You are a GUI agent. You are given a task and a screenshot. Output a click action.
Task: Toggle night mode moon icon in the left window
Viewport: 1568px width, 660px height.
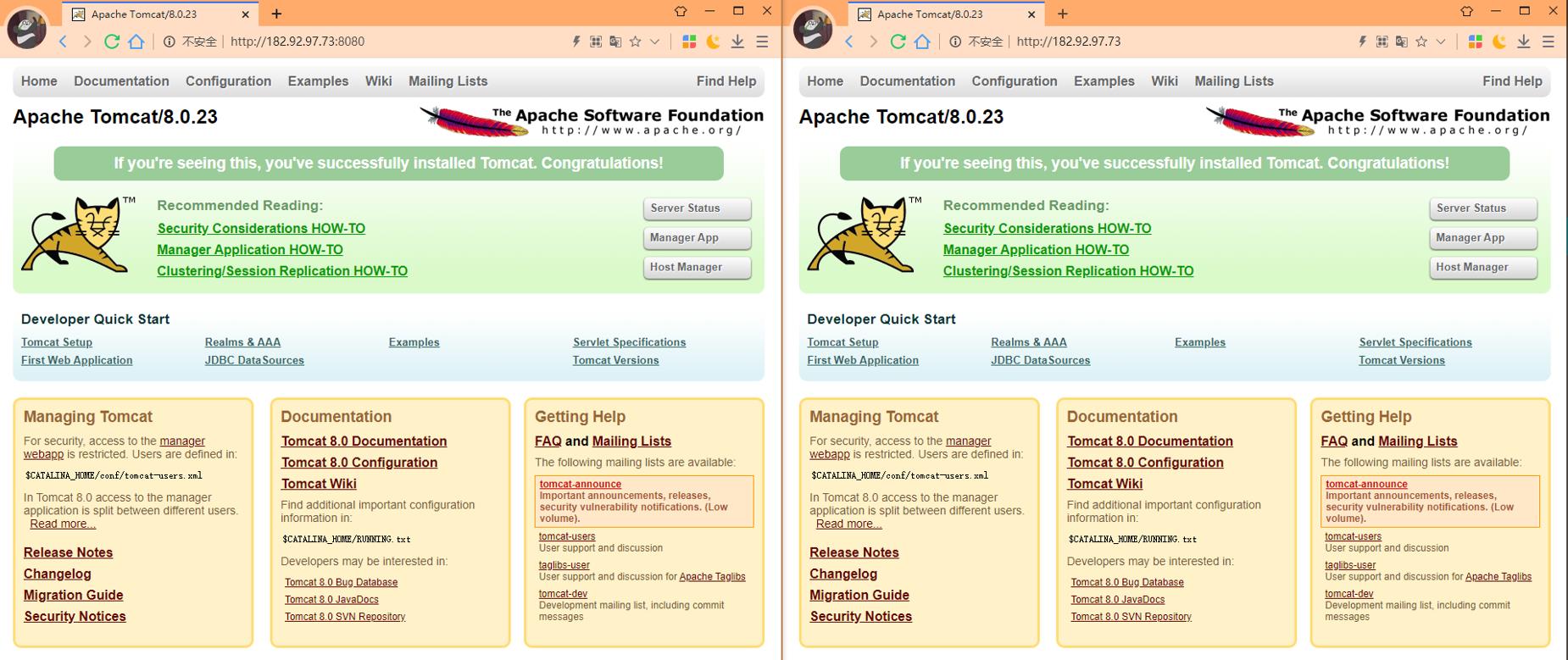[x=714, y=42]
